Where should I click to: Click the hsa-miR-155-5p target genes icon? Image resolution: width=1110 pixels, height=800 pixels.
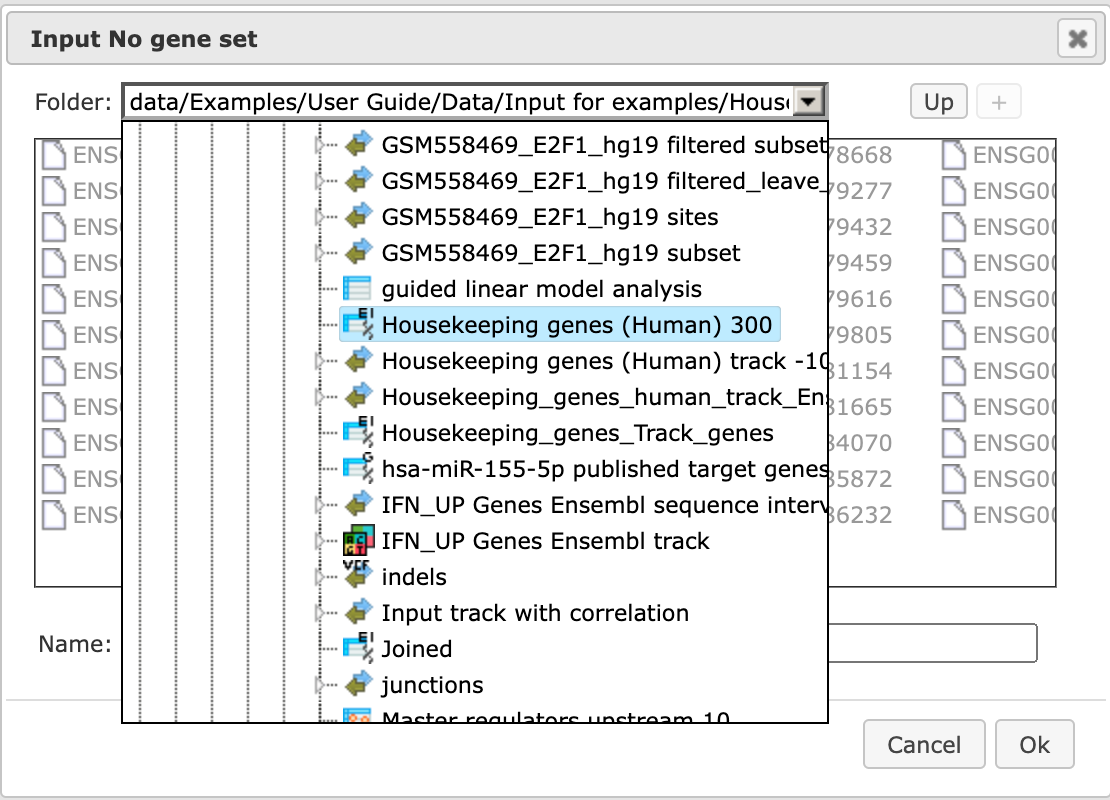(357, 468)
